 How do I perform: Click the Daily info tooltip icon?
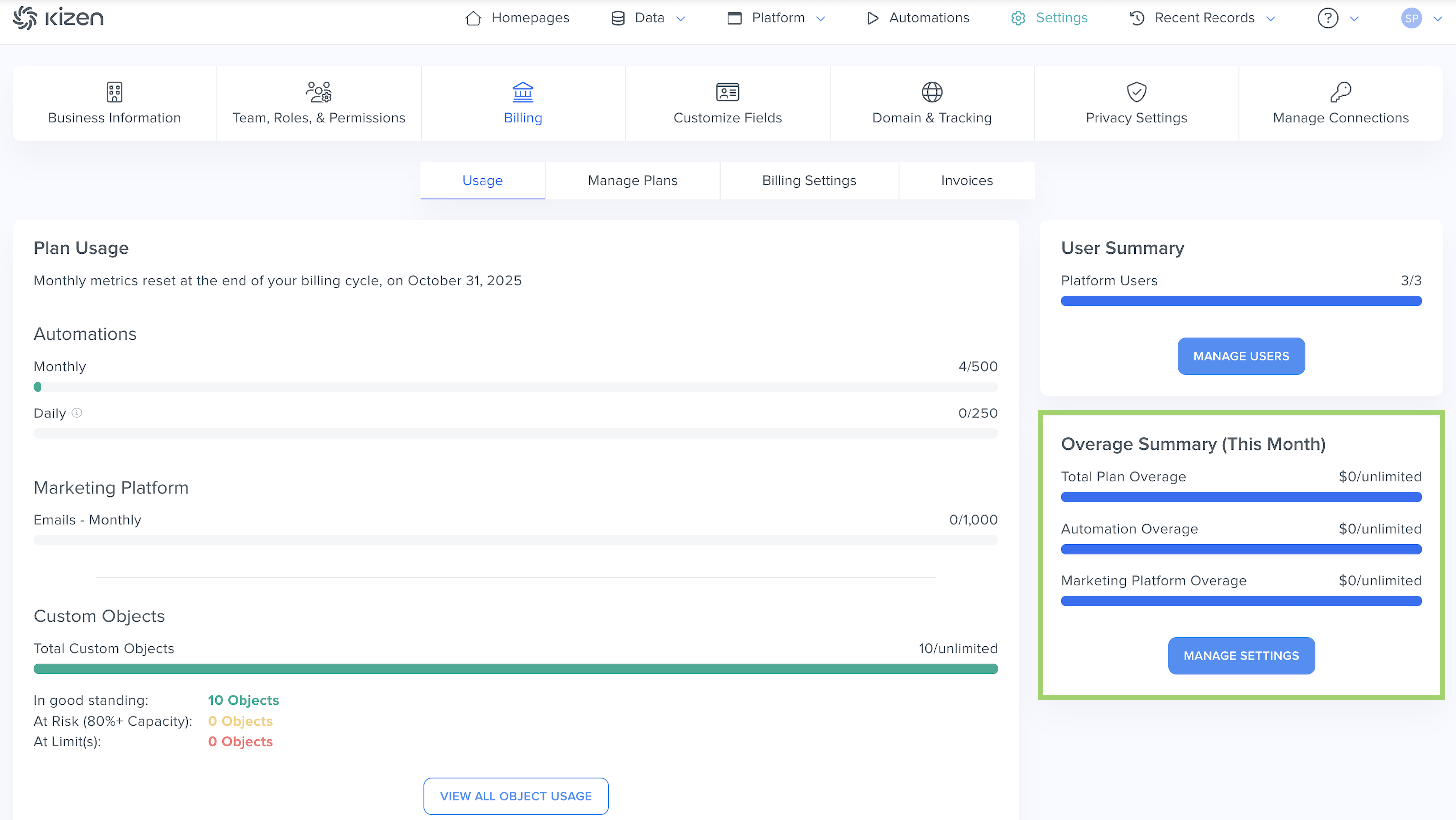[x=77, y=413]
